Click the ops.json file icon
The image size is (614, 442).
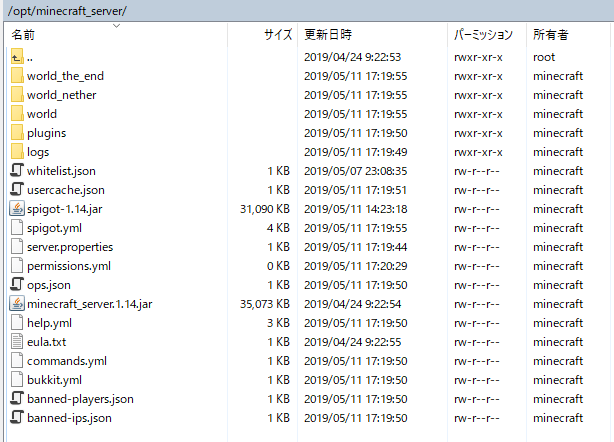point(16,285)
